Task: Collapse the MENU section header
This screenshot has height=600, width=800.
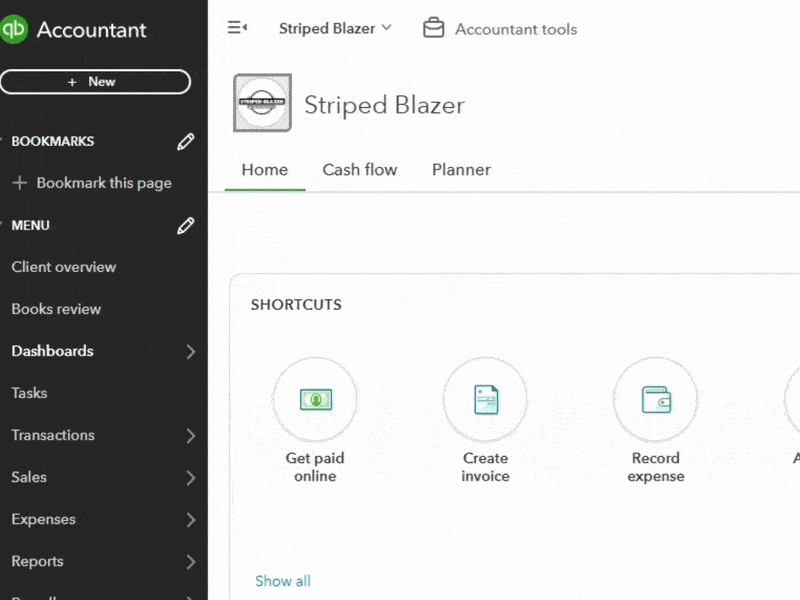Action: click(31, 226)
